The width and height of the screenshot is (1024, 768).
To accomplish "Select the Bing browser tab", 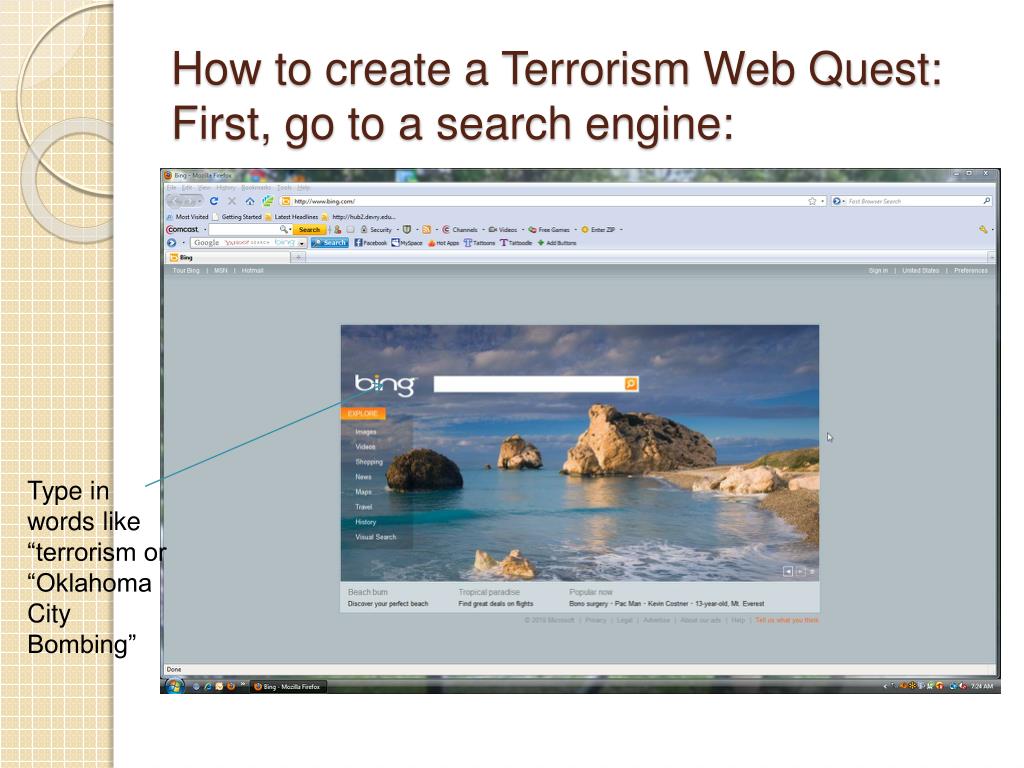I will point(229,257).
